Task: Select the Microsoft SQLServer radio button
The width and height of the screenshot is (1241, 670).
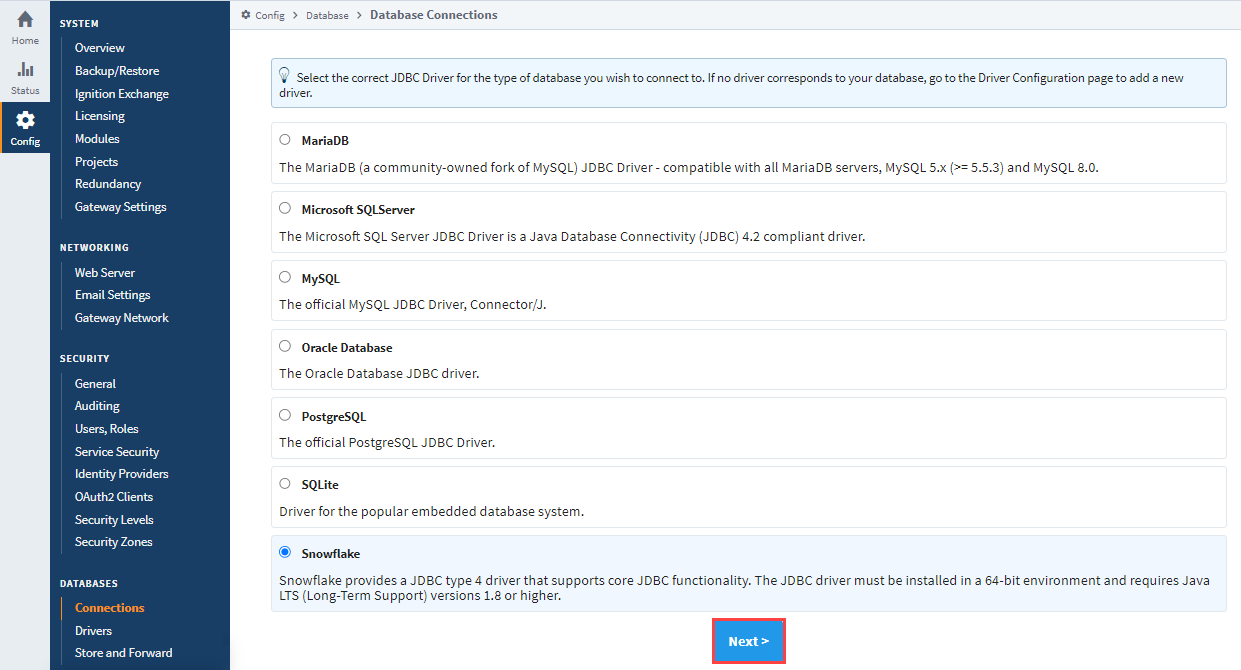Action: (x=285, y=209)
